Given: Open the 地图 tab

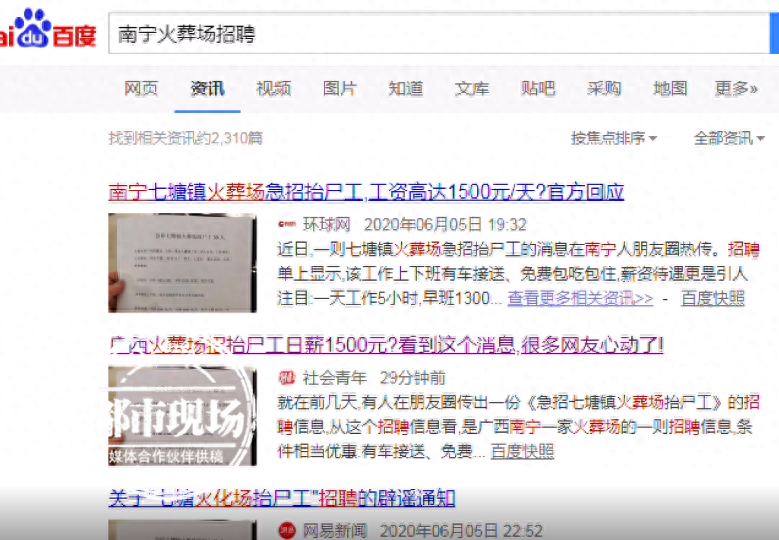Looking at the screenshot, I should [x=670, y=88].
